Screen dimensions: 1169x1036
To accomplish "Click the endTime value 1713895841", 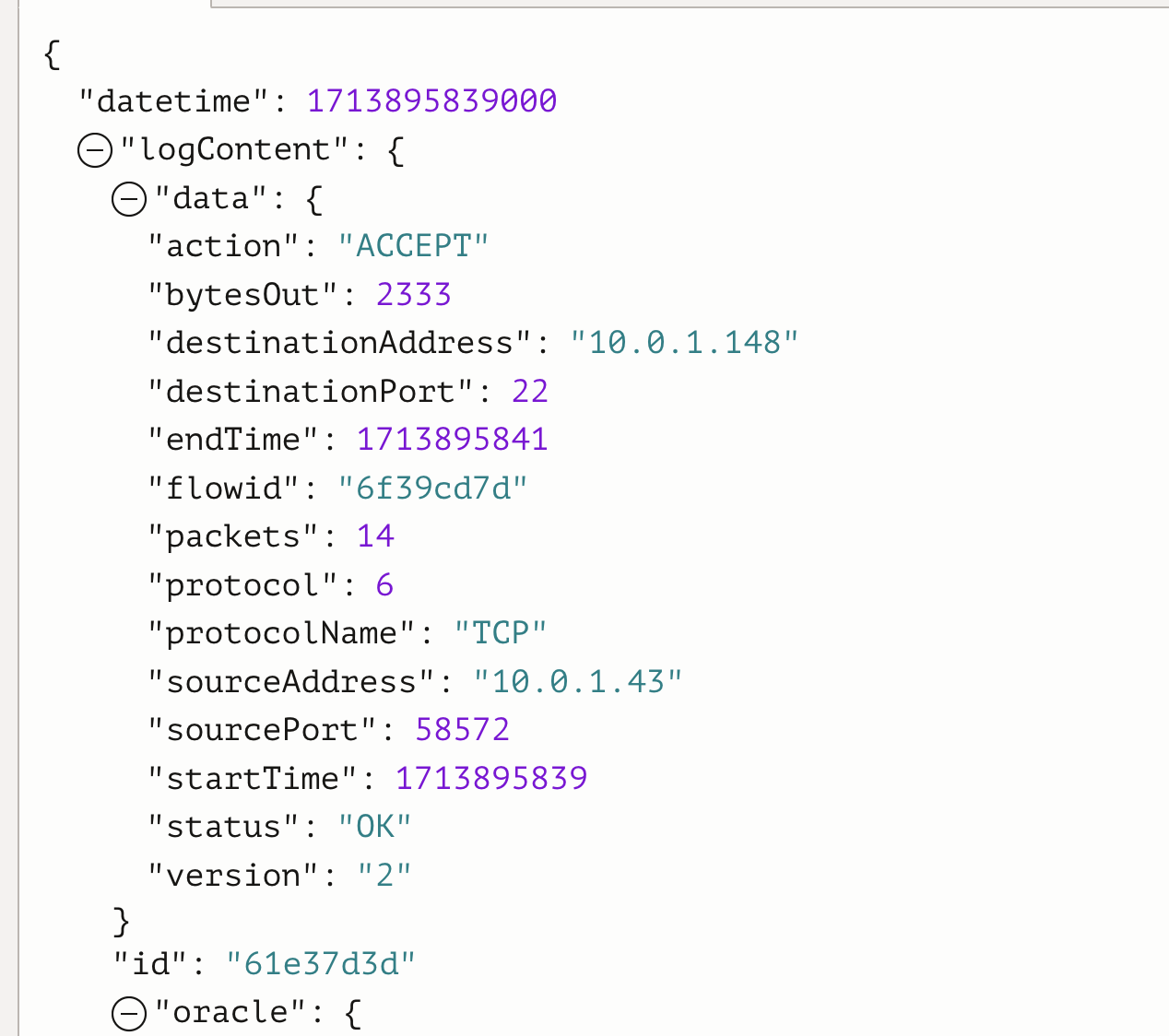I will point(452,440).
